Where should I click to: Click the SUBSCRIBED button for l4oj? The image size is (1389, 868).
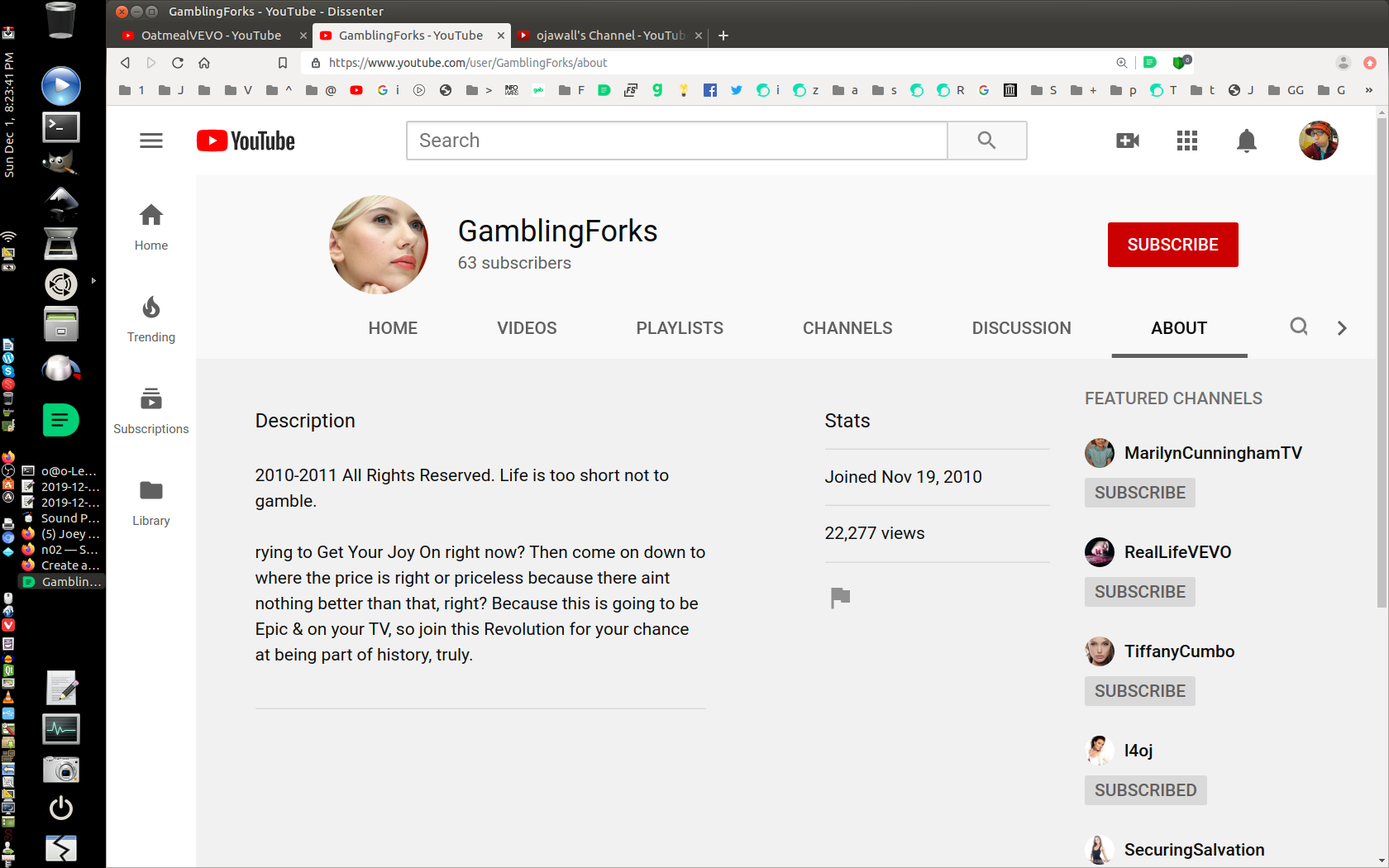click(1145, 790)
